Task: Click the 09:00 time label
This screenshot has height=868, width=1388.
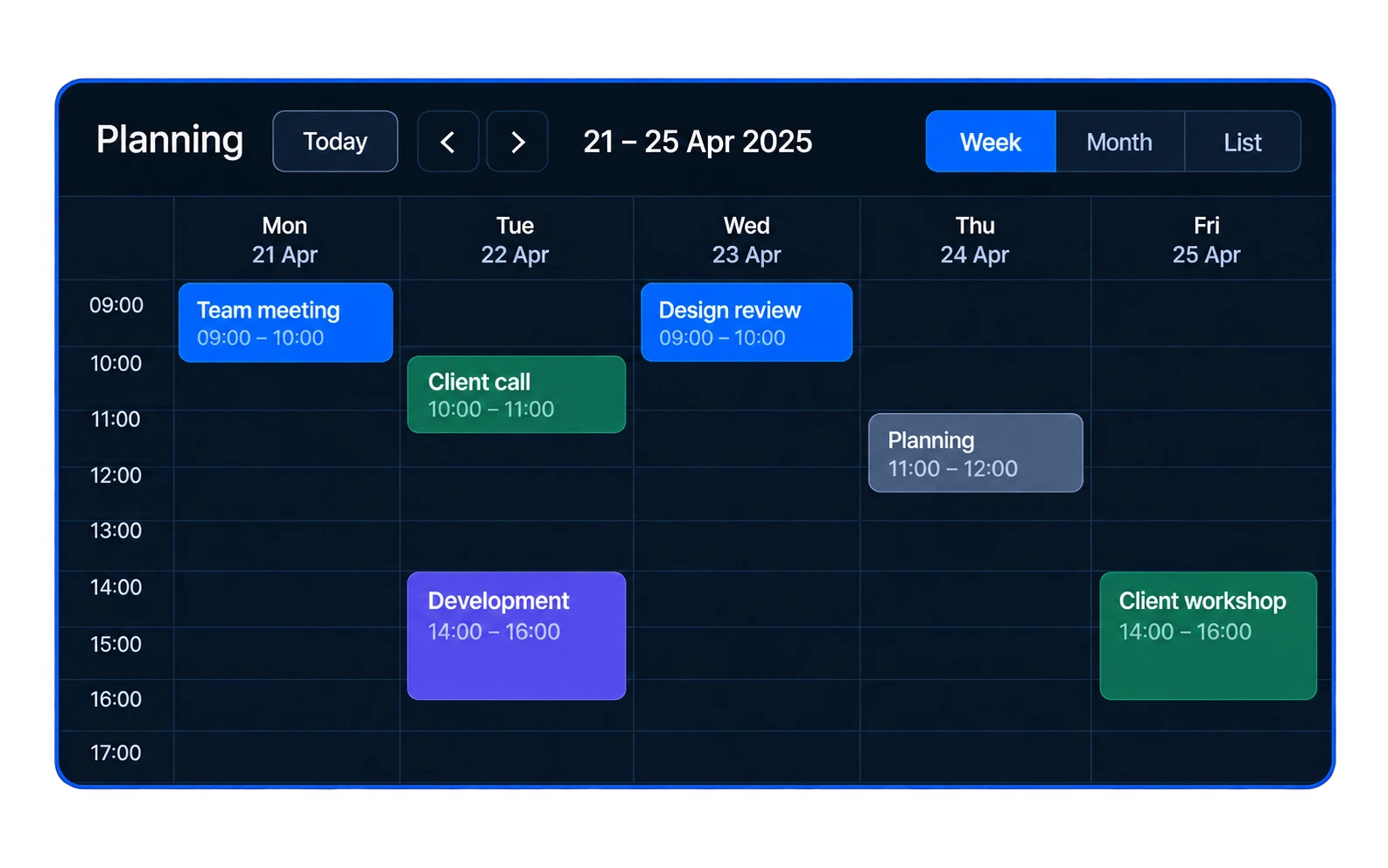Action: click(116, 305)
